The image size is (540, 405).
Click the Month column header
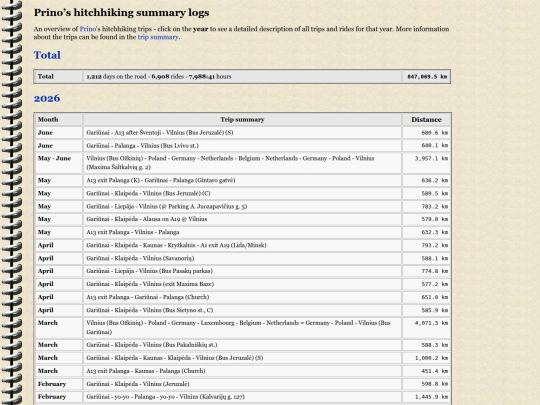pyautogui.click(x=59, y=120)
